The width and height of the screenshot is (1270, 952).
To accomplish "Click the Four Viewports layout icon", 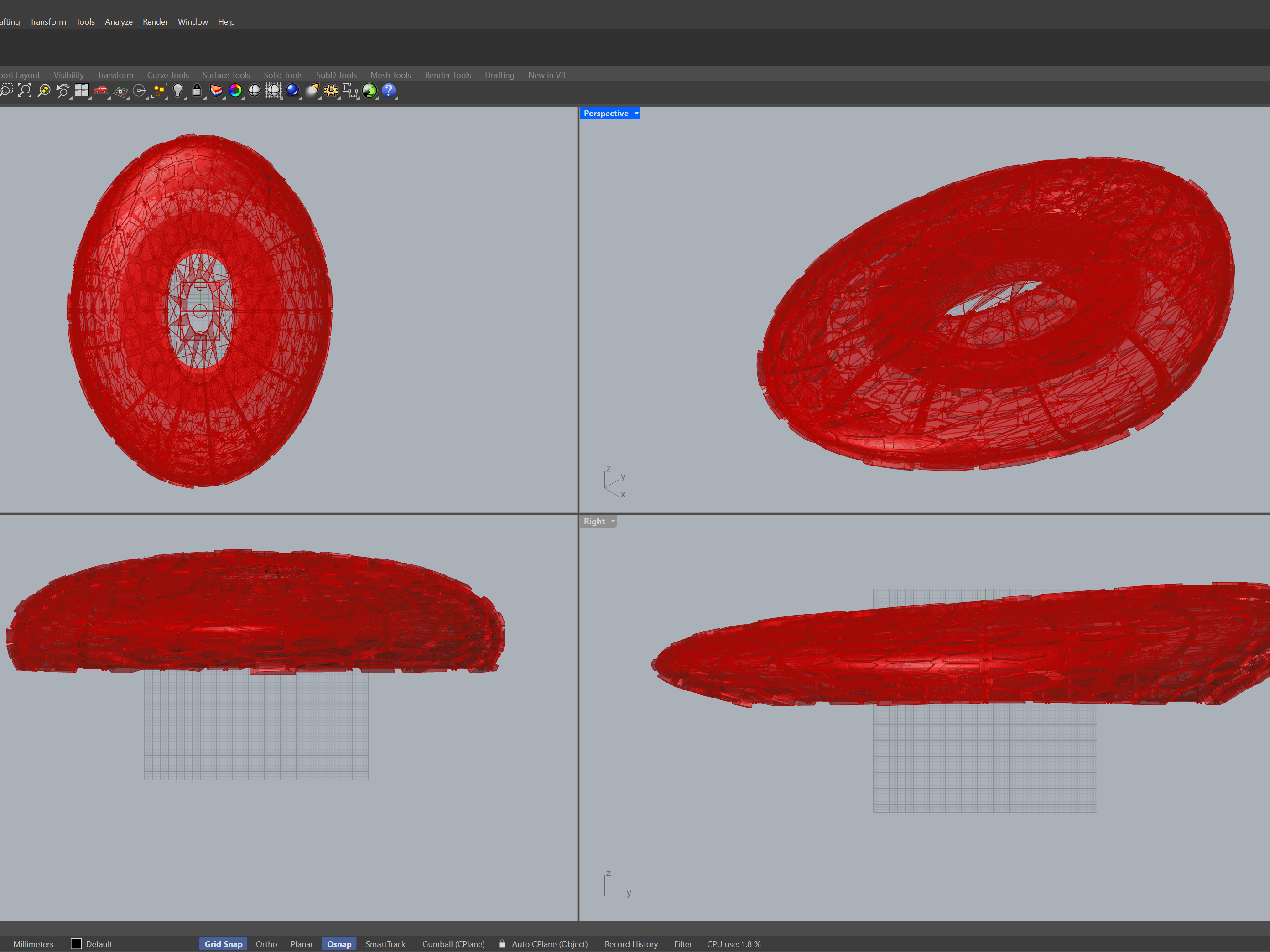I will pyautogui.click(x=82, y=91).
